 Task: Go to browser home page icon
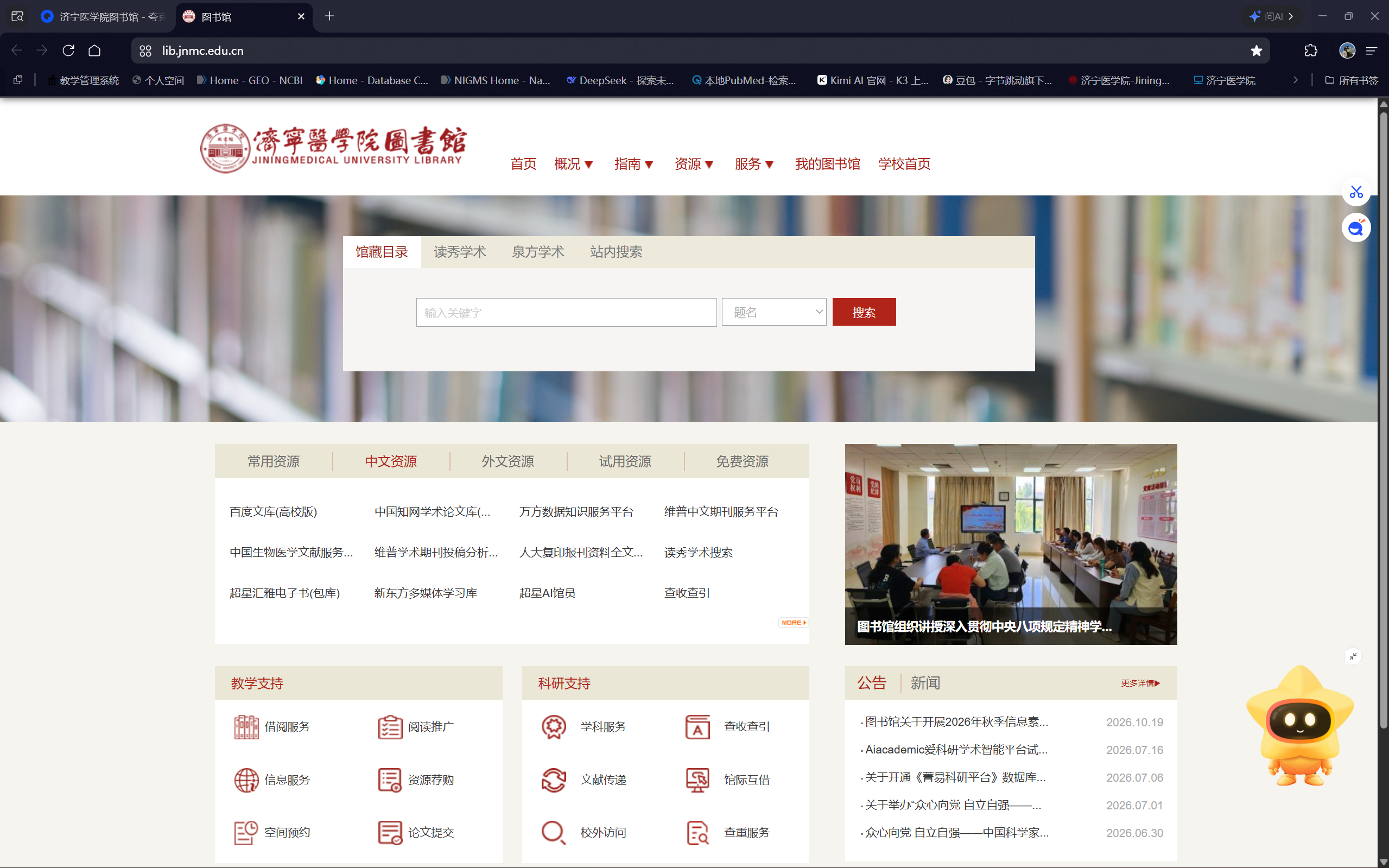point(94,50)
